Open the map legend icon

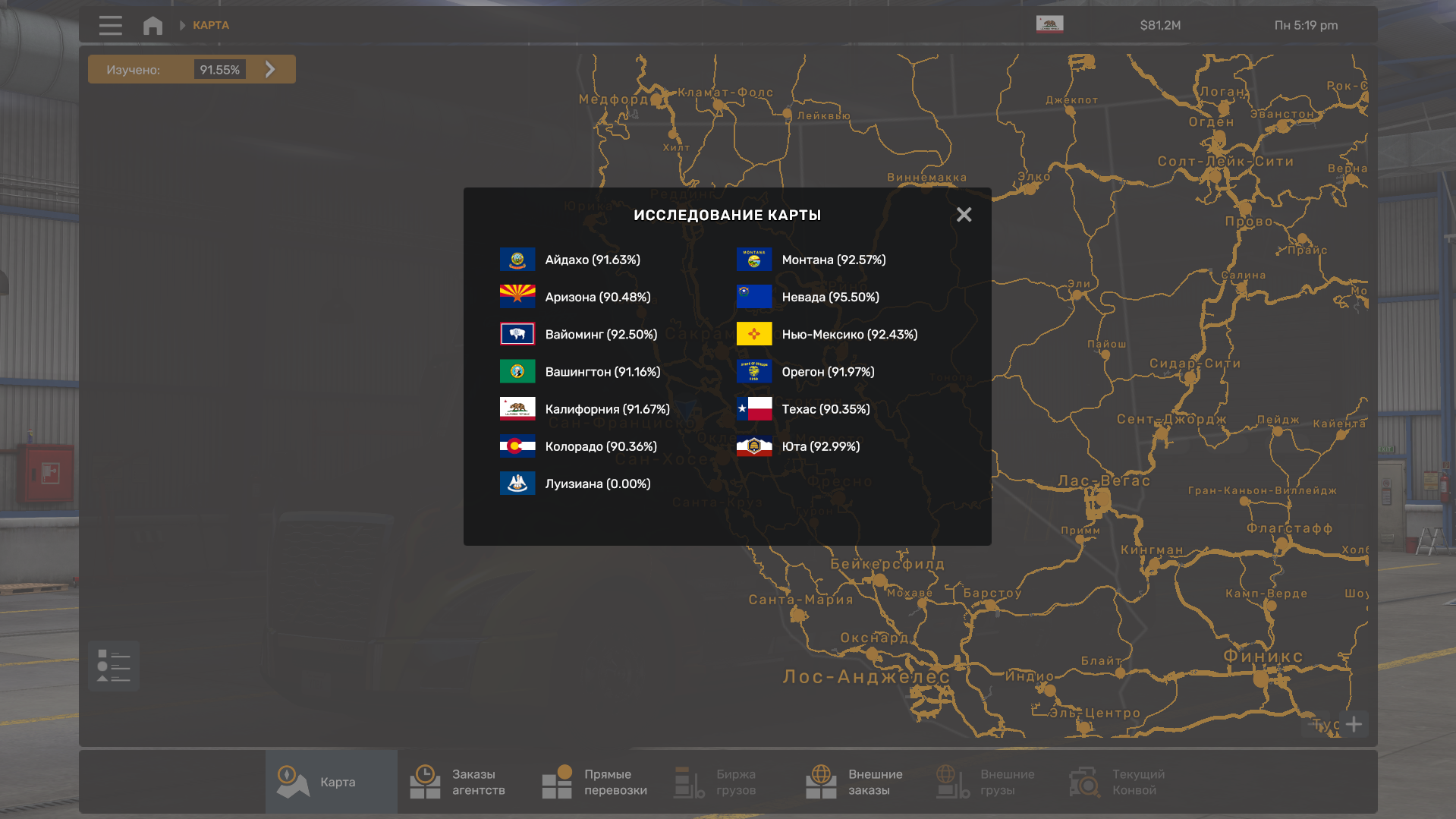click(114, 666)
